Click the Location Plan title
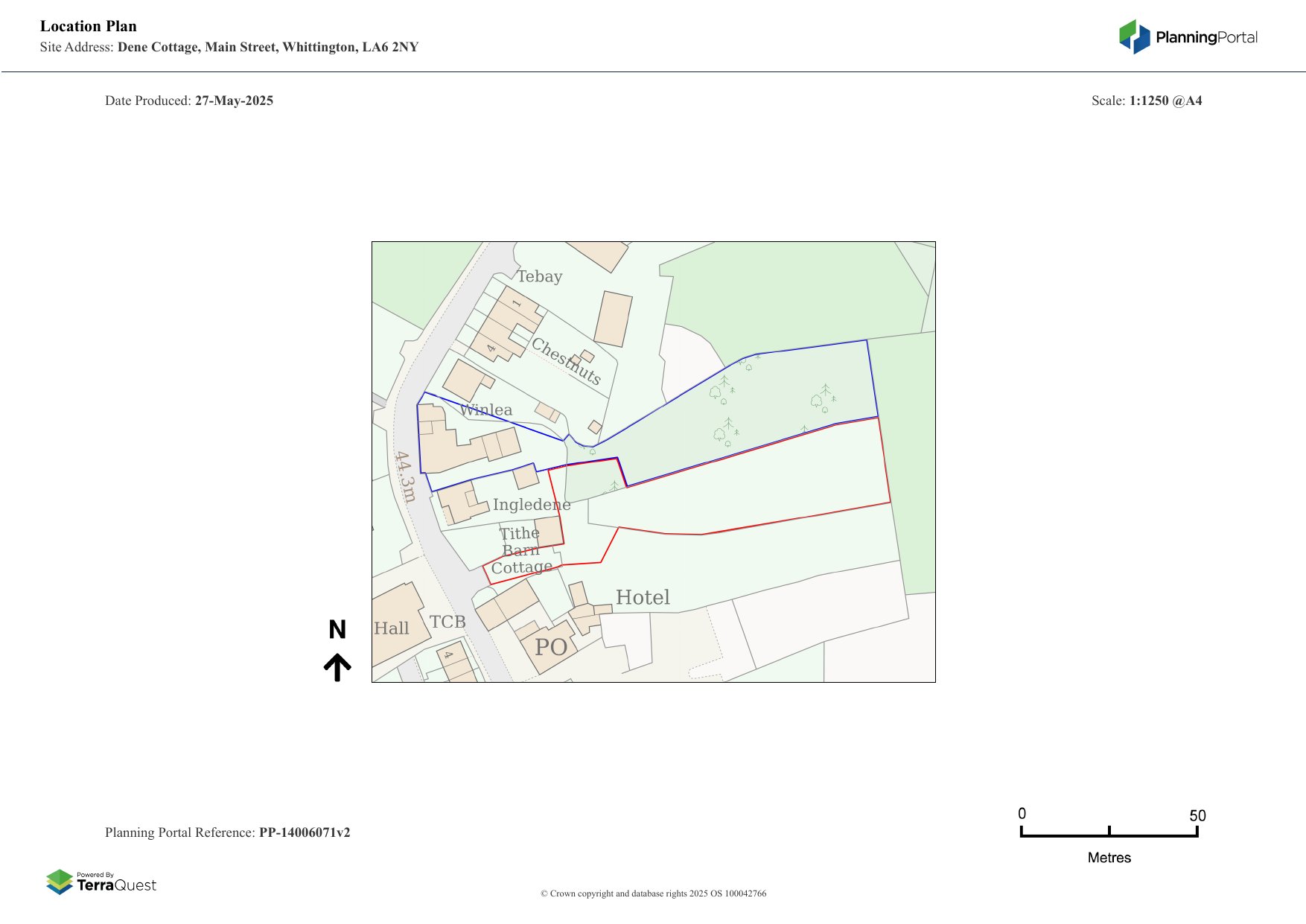The width and height of the screenshot is (1306, 924). point(89,26)
